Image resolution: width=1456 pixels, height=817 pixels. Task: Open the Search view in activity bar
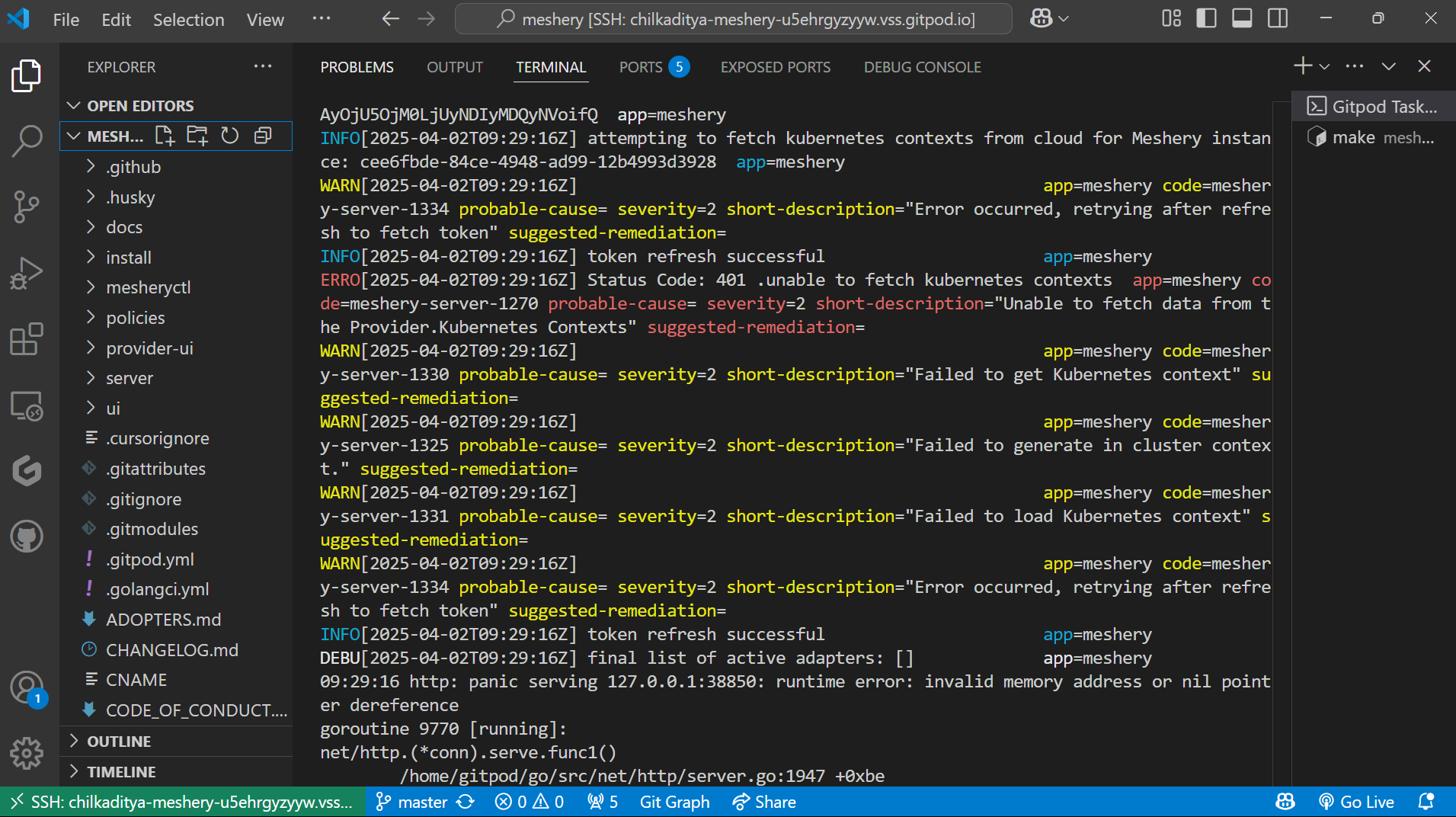(27, 141)
